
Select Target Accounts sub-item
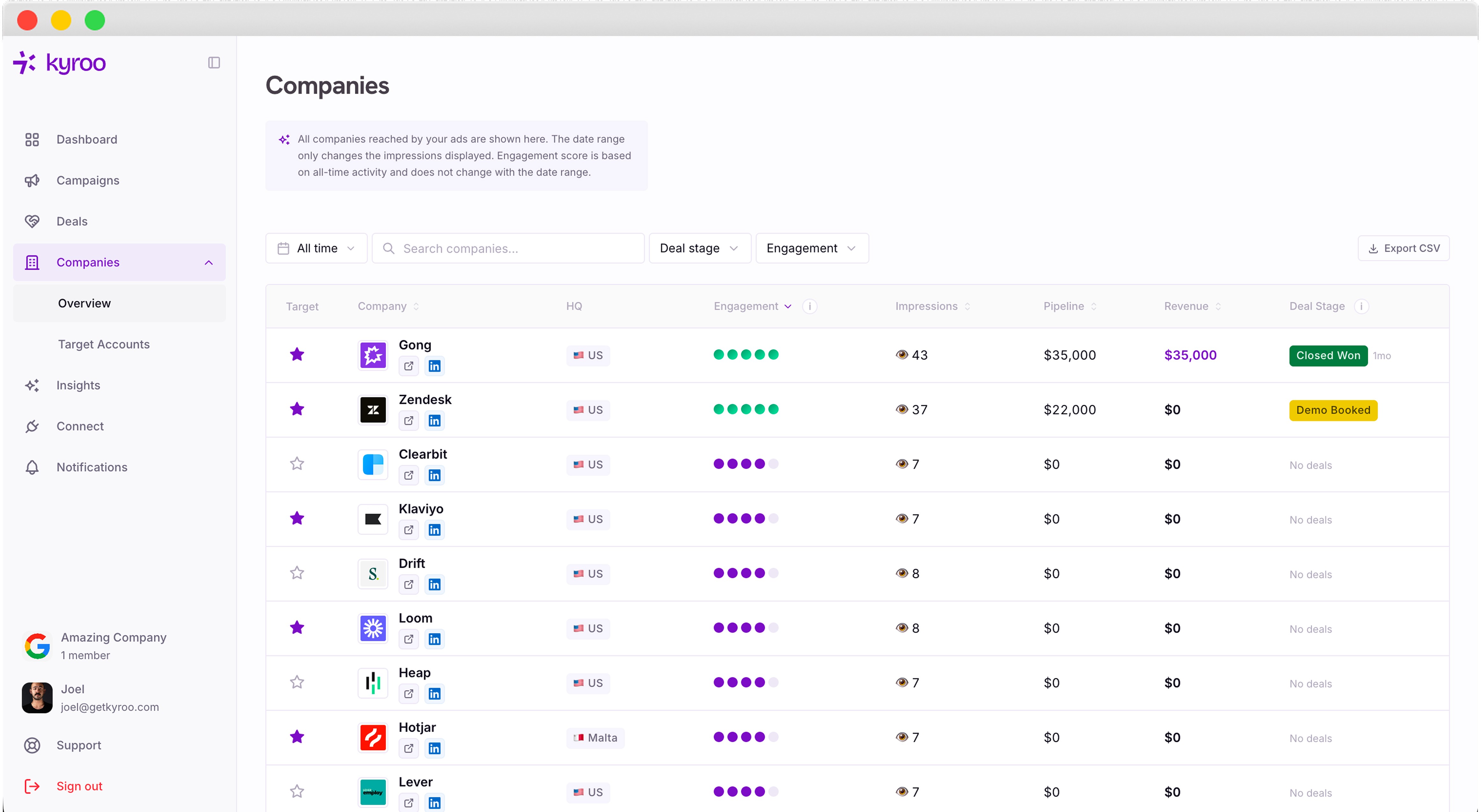point(120,344)
